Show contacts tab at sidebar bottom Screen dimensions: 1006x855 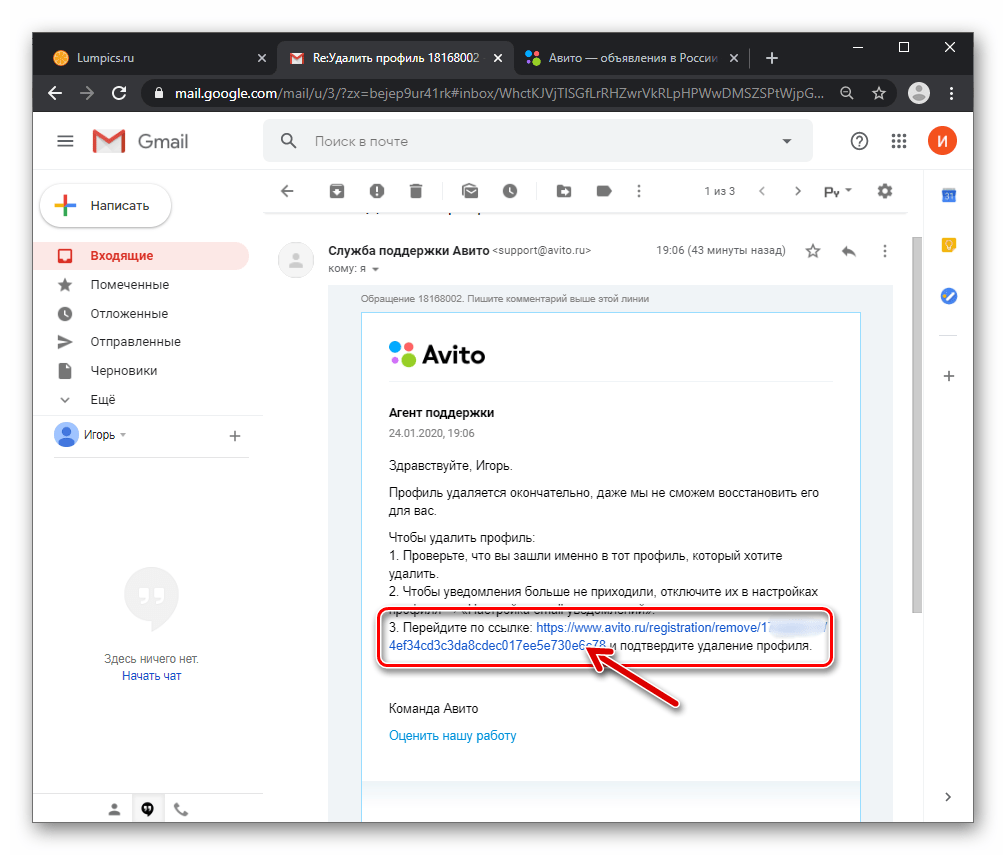pos(114,809)
